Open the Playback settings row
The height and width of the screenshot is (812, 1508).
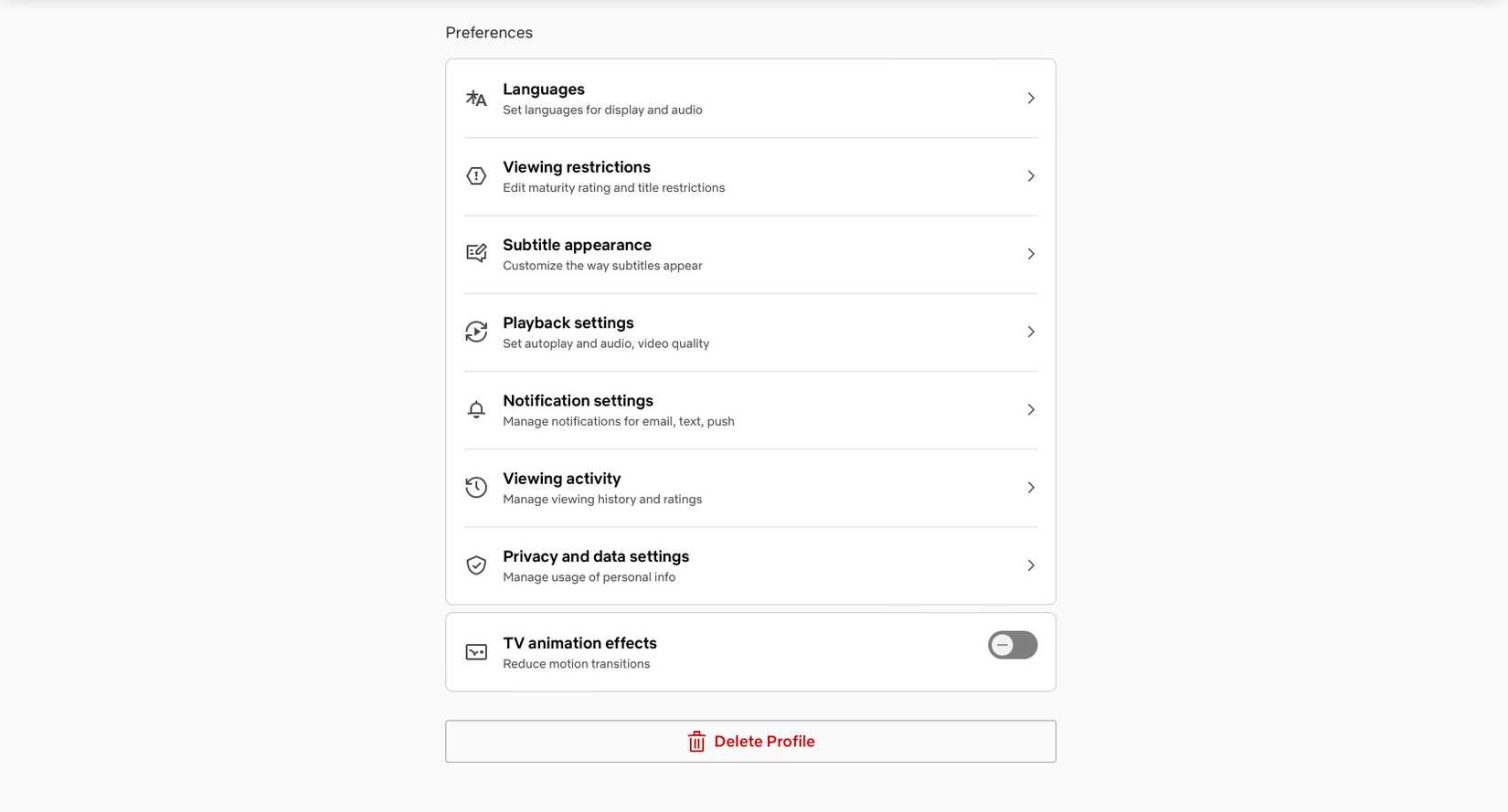(x=750, y=332)
